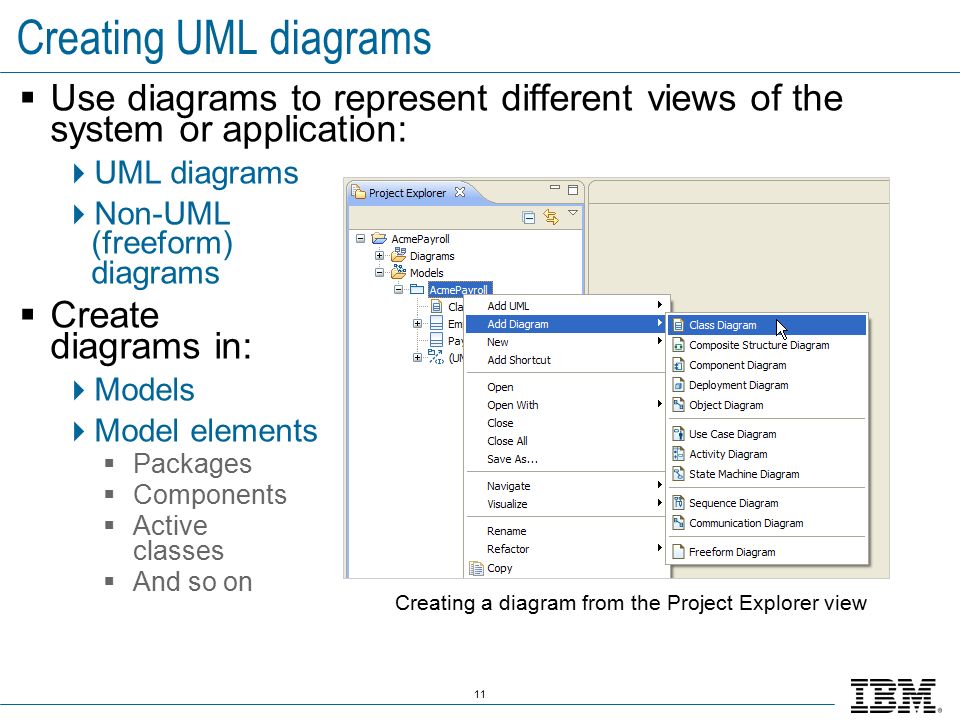Click the Object Diagram icon
The height and width of the screenshot is (720, 960).
tap(678, 405)
